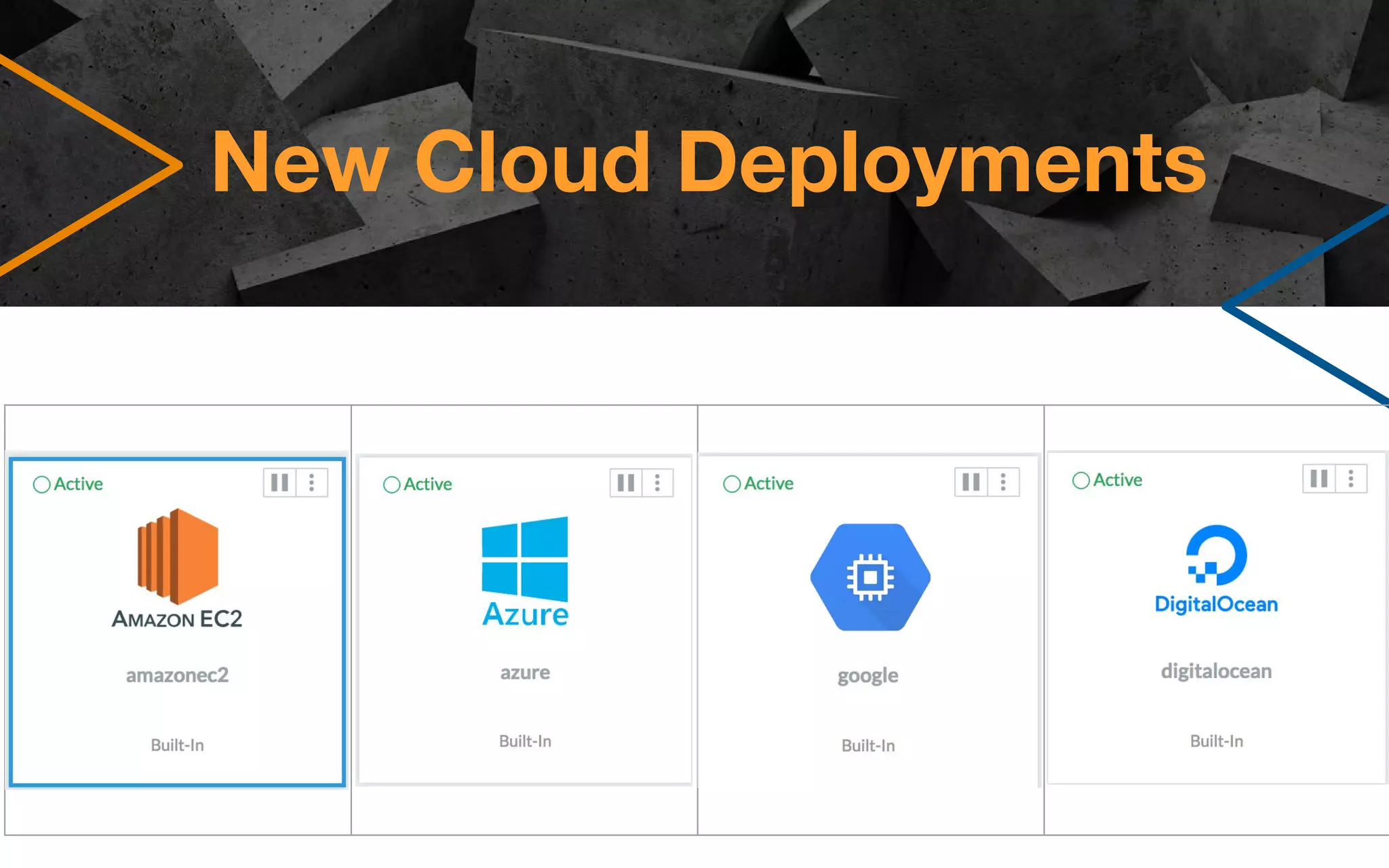Click the Active status circle on azure

coord(391,484)
